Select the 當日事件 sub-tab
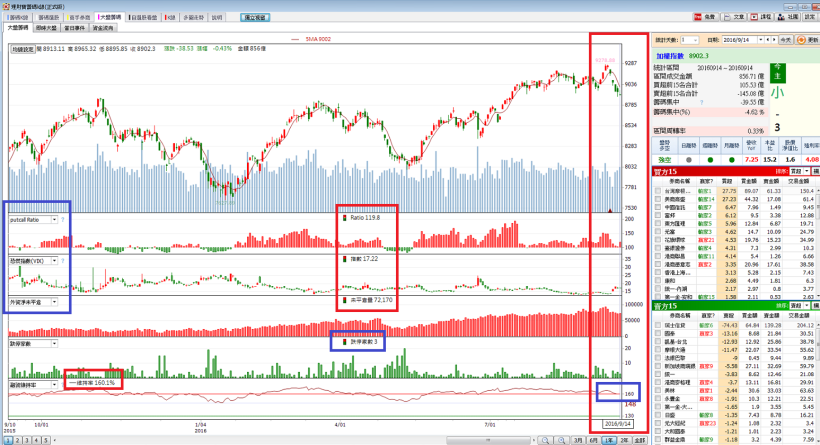 click(75, 28)
